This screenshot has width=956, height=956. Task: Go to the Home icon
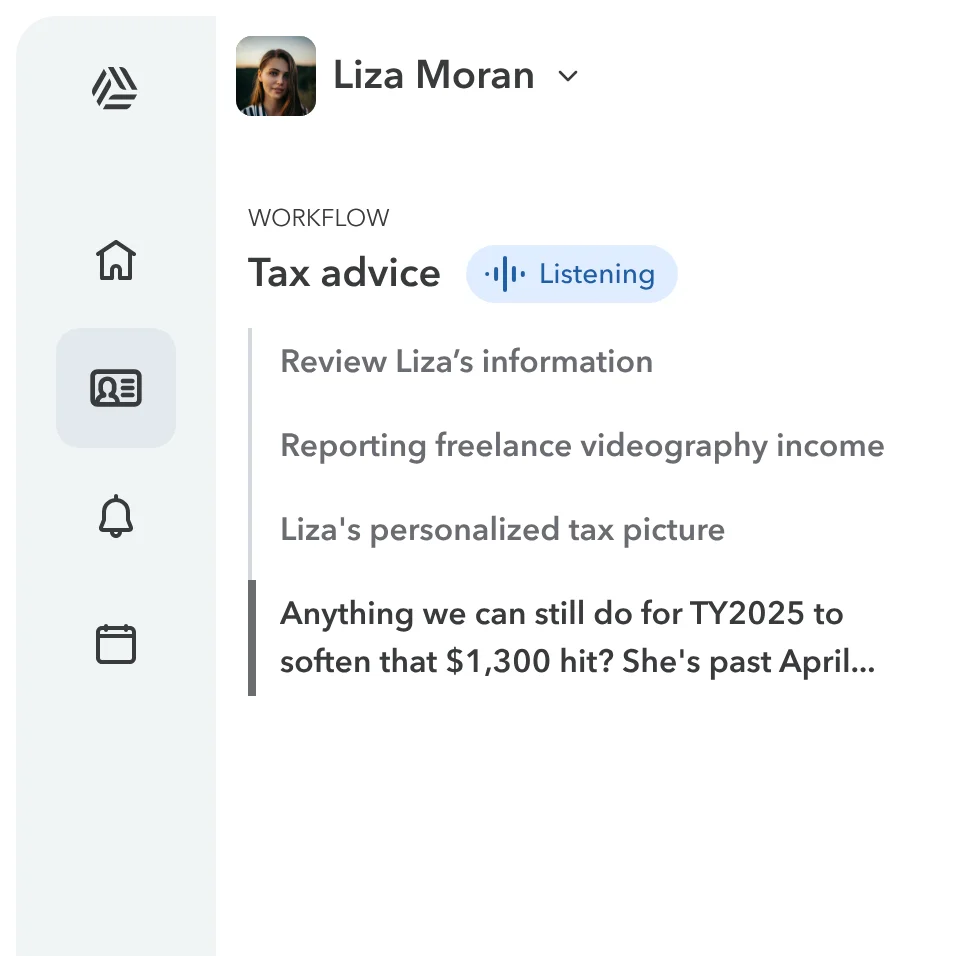[x=116, y=260]
